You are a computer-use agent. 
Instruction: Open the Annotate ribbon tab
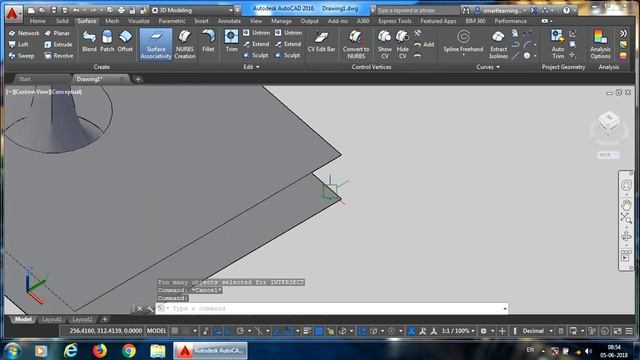coord(229,21)
